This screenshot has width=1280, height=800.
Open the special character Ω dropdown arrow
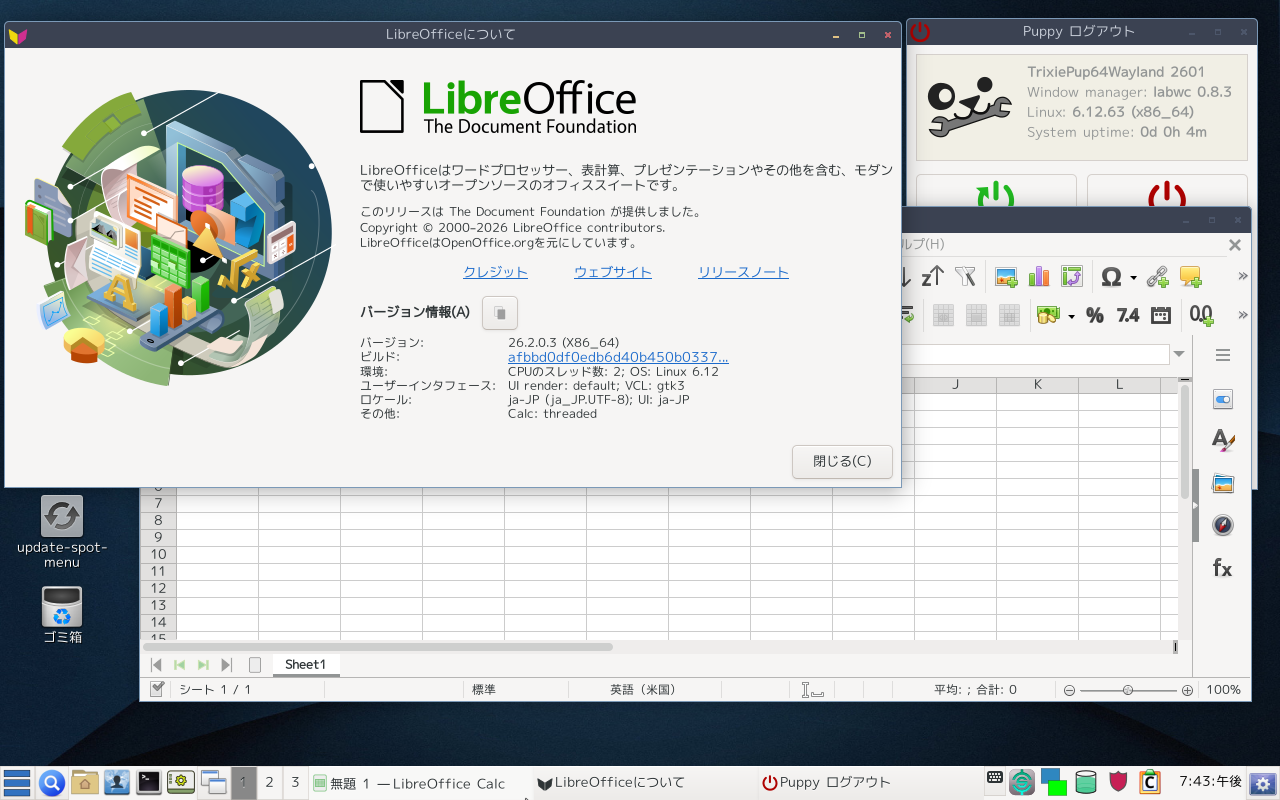pyautogui.click(x=1133, y=278)
